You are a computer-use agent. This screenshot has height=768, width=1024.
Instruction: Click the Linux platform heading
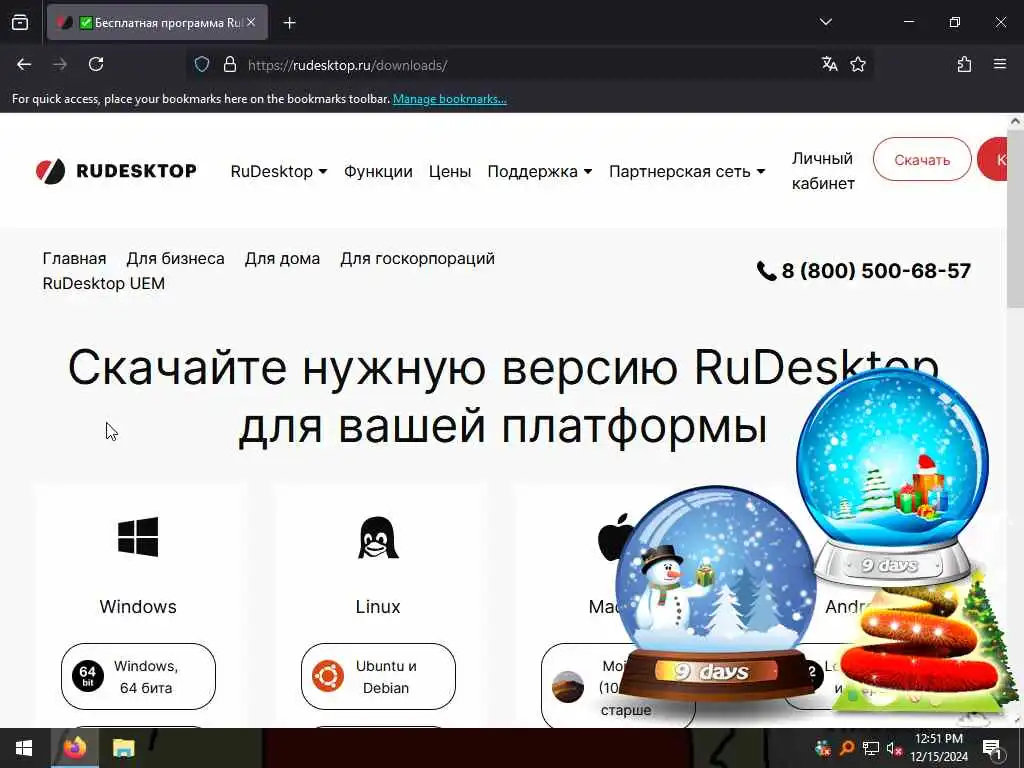(378, 607)
